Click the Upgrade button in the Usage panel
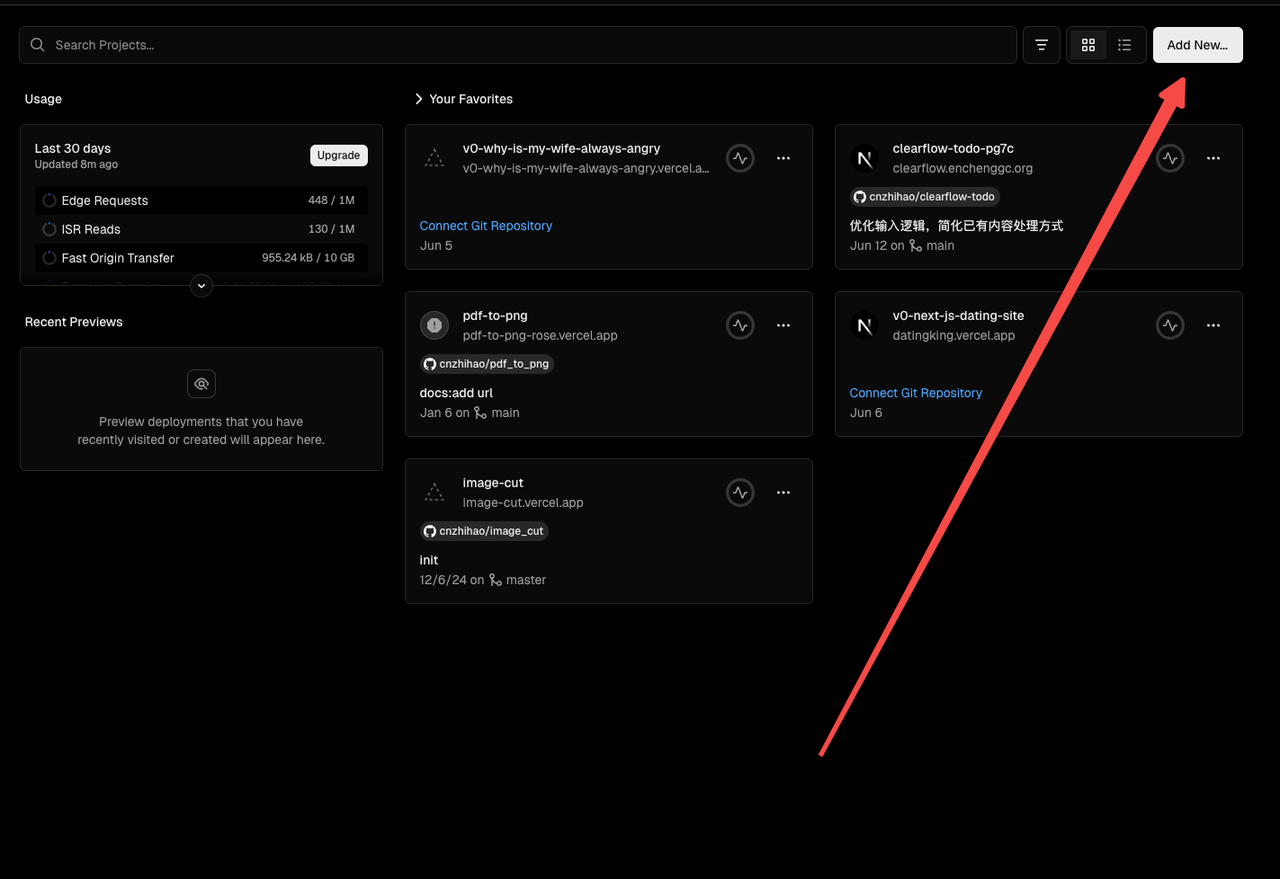 [338, 155]
